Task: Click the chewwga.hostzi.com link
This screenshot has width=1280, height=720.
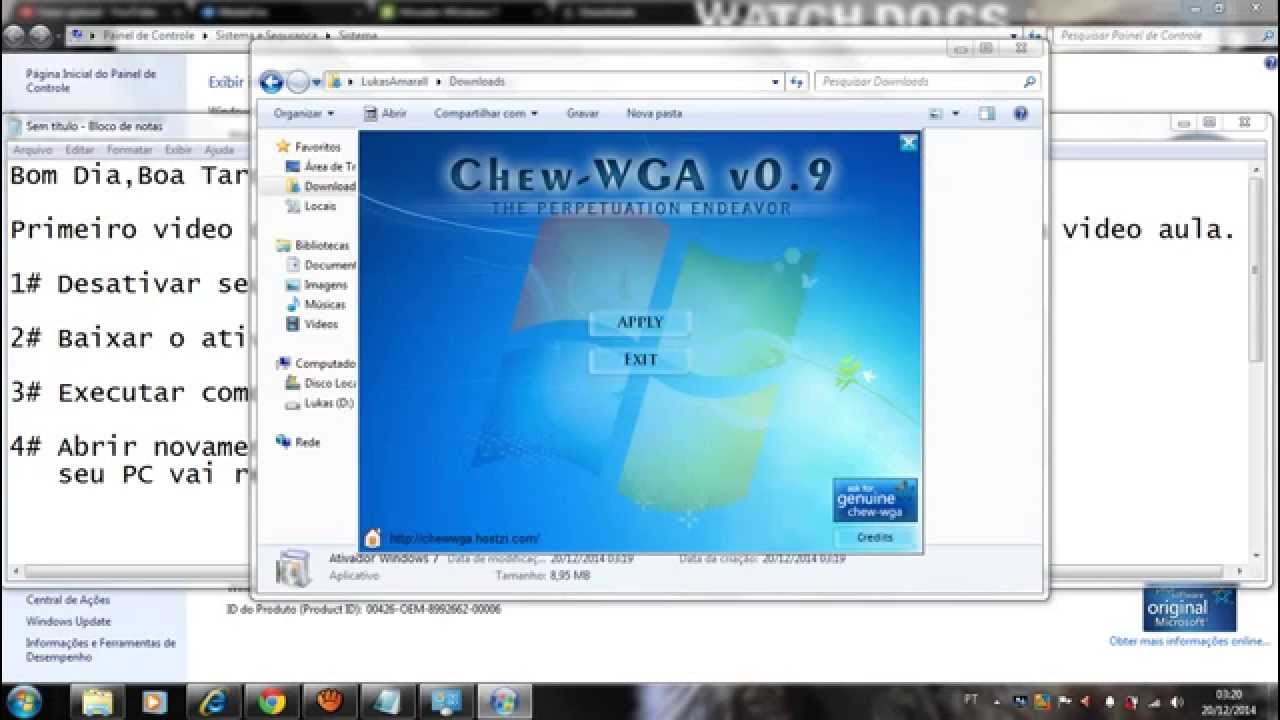Action: [x=464, y=538]
